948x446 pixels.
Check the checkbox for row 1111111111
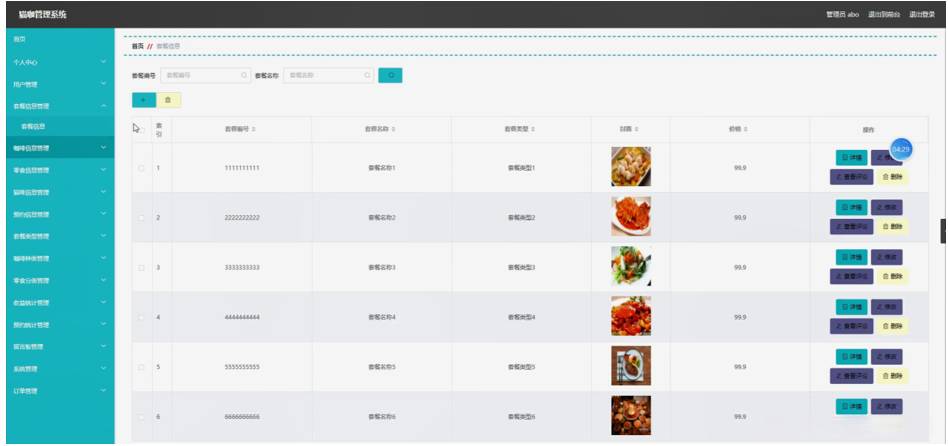click(141, 168)
